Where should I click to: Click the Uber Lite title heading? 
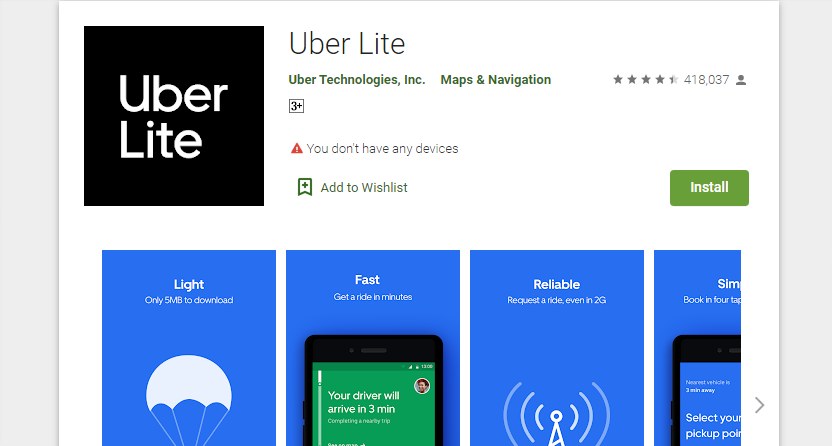click(347, 43)
